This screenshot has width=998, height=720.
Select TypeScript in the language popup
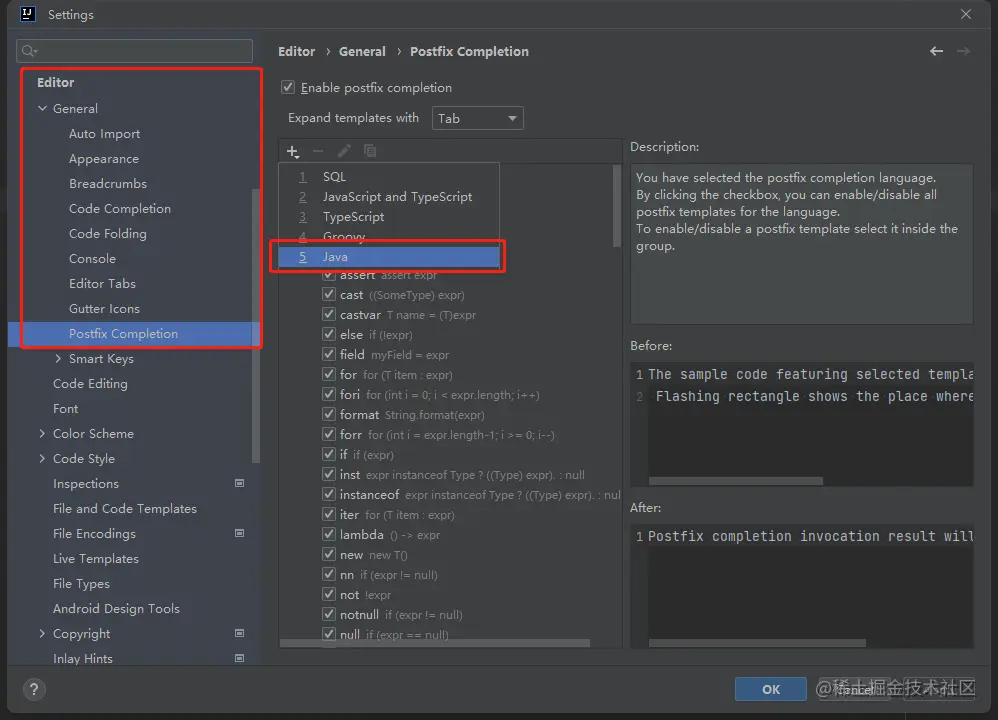tap(389, 216)
